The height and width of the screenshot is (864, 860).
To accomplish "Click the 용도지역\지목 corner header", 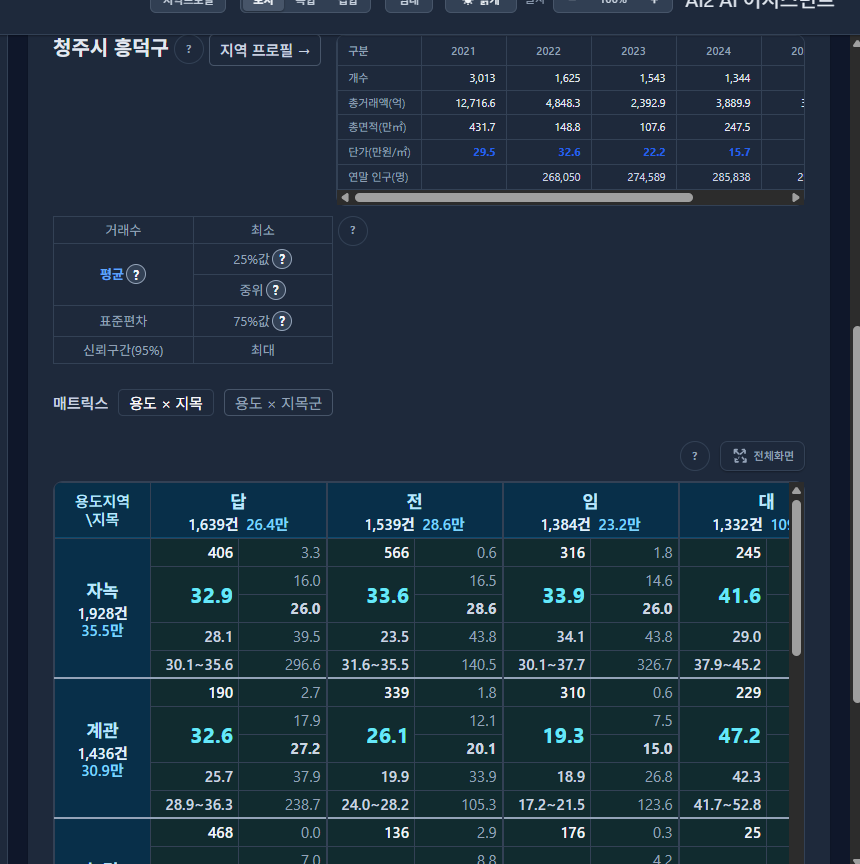I will coord(102,510).
